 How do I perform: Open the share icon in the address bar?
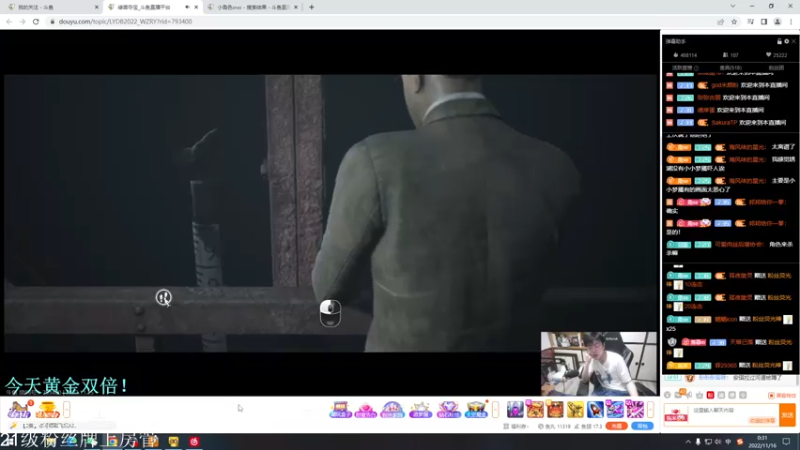(720, 21)
